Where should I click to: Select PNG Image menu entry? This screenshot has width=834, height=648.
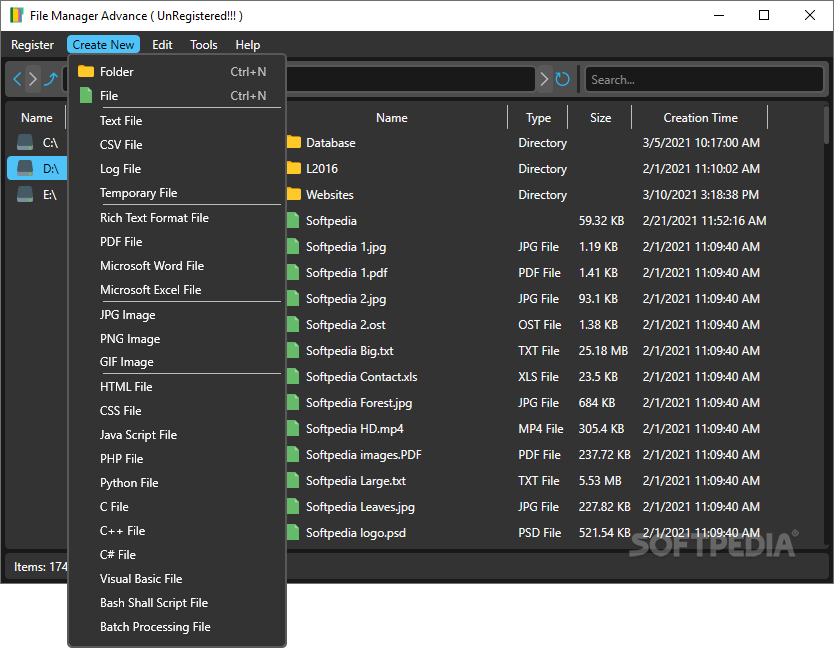click(177, 338)
